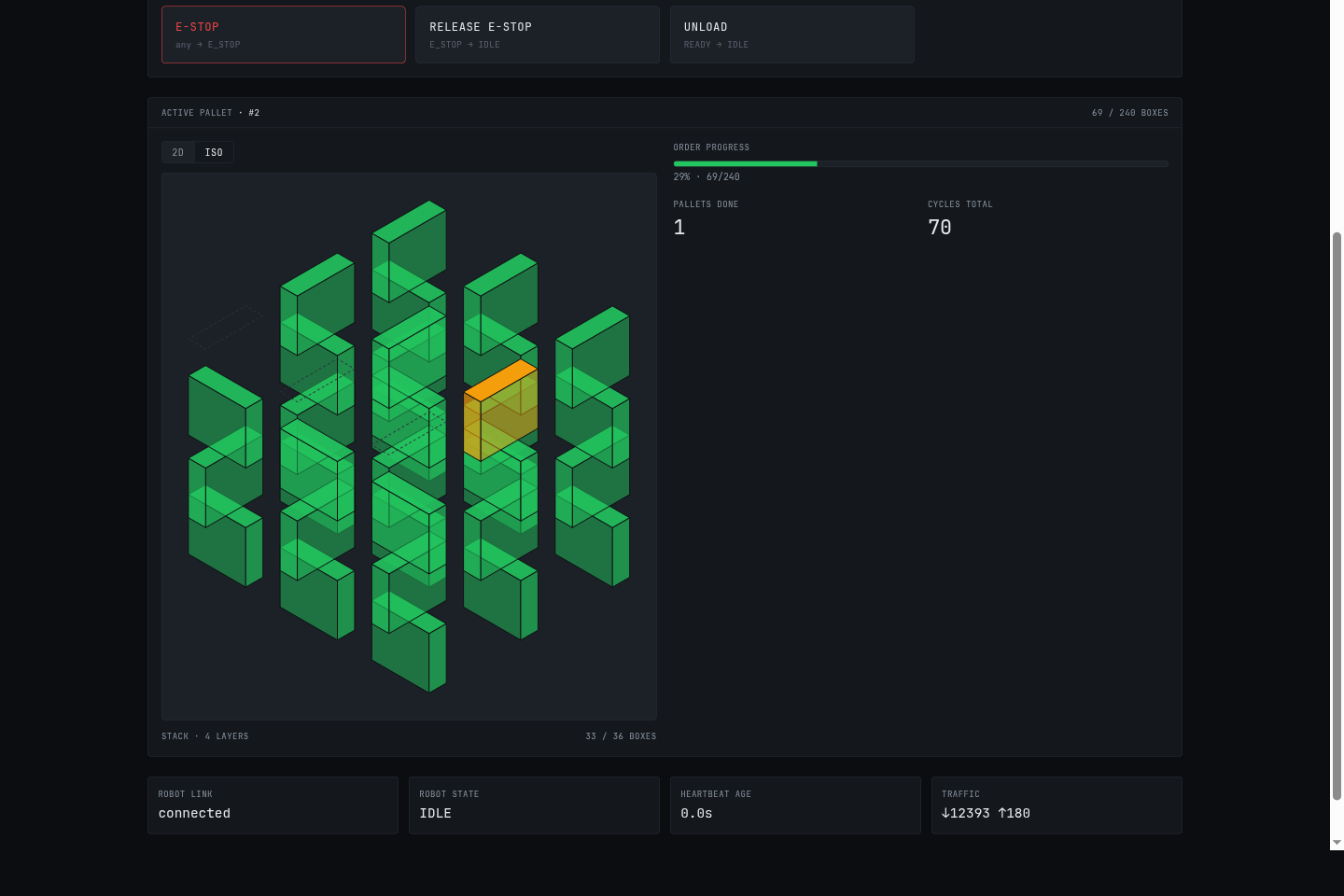Click the scrollbar down arrow
Viewport: 1344px width, 896px height.
(1337, 842)
